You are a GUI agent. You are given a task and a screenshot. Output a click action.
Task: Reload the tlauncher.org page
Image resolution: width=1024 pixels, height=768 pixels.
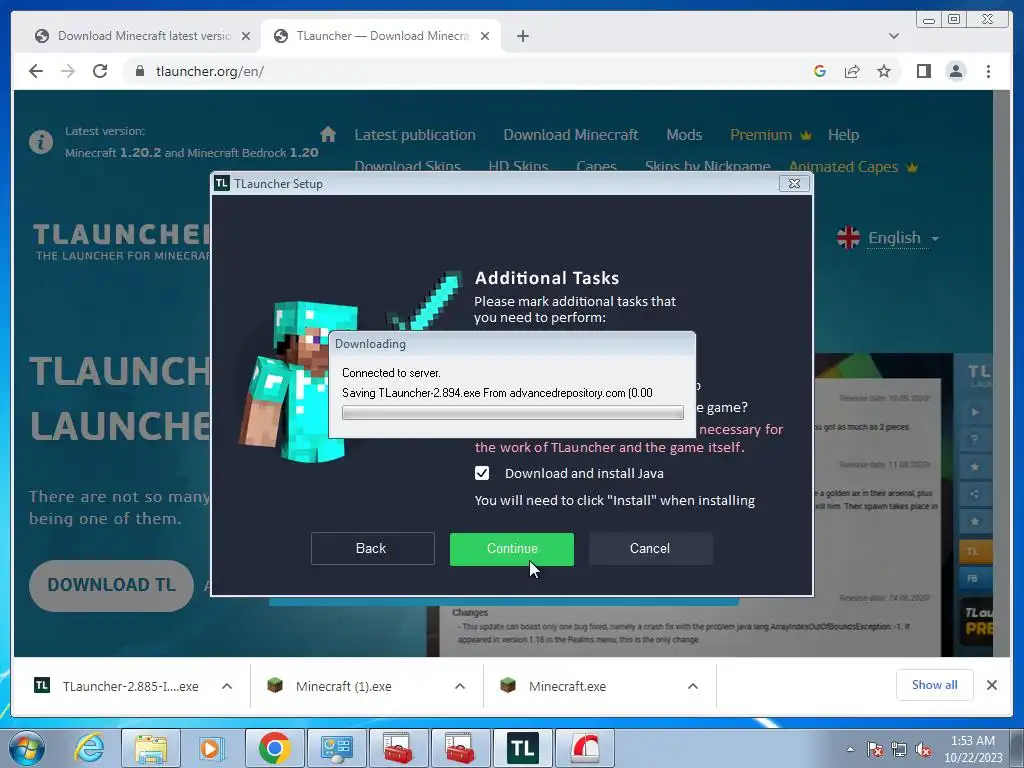click(x=100, y=71)
